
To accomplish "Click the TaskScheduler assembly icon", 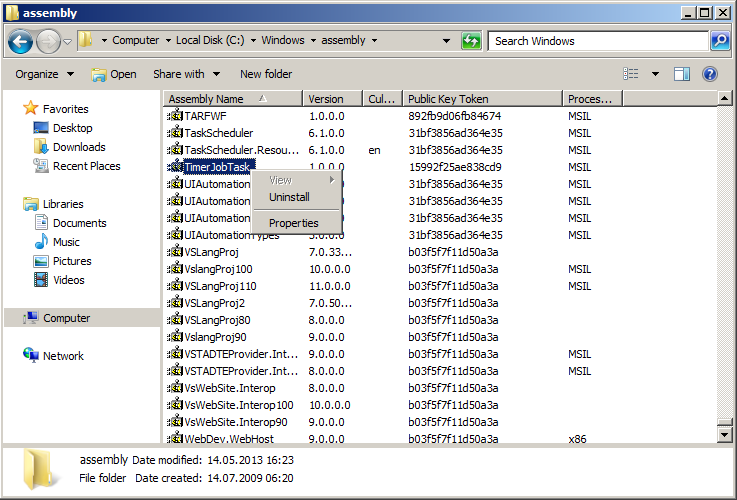I will coord(175,133).
